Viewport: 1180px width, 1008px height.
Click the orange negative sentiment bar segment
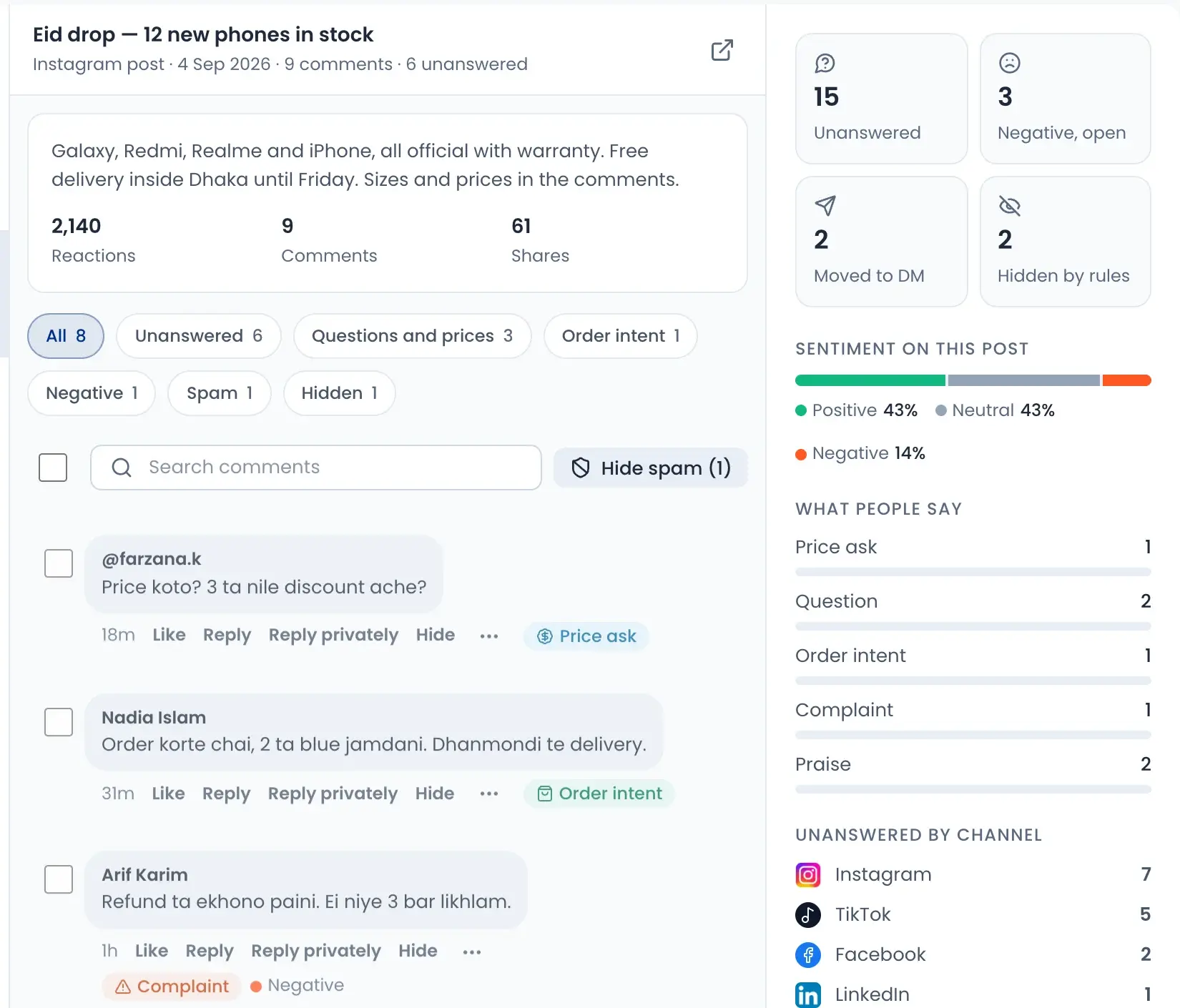click(1127, 380)
